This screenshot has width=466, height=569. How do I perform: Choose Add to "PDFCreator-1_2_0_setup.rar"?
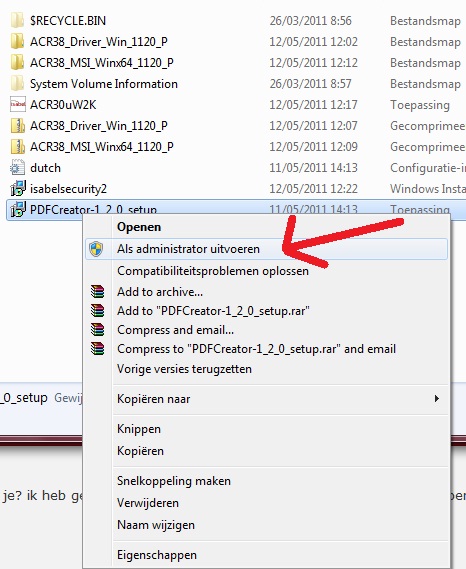[213, 311]
